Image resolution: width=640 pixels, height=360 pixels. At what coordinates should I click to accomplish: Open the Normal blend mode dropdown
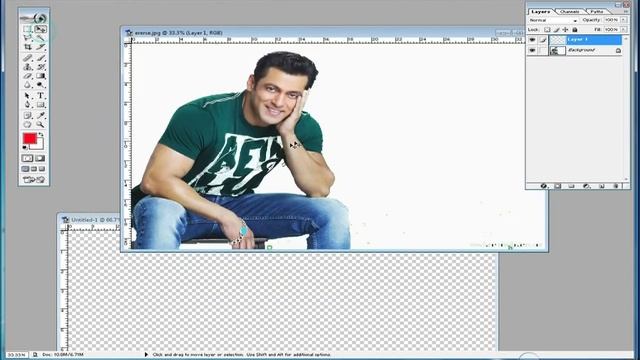pyautogui.click(x=553, y=20)
